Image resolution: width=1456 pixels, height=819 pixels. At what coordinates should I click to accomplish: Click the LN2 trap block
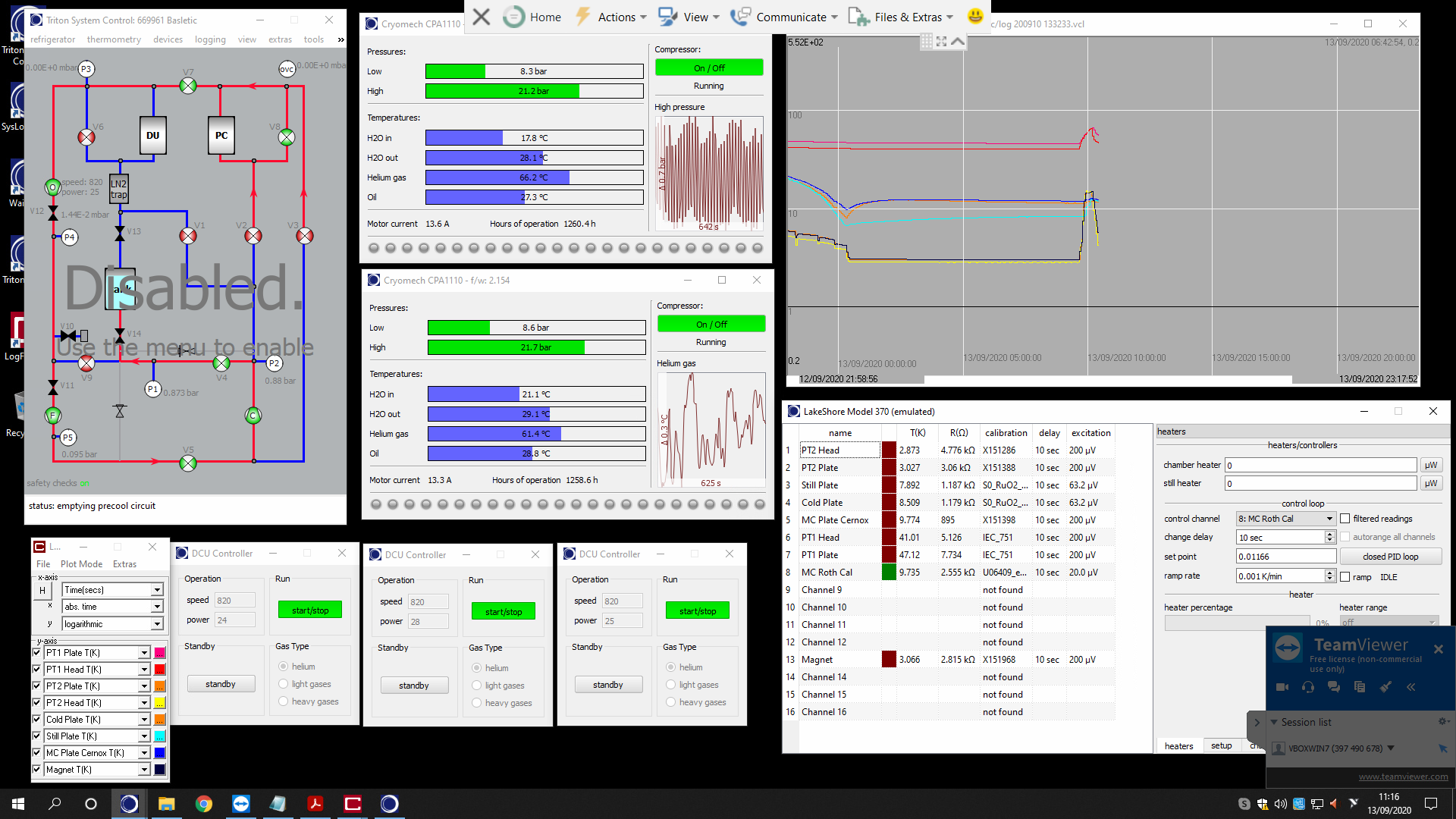[119, 190]
